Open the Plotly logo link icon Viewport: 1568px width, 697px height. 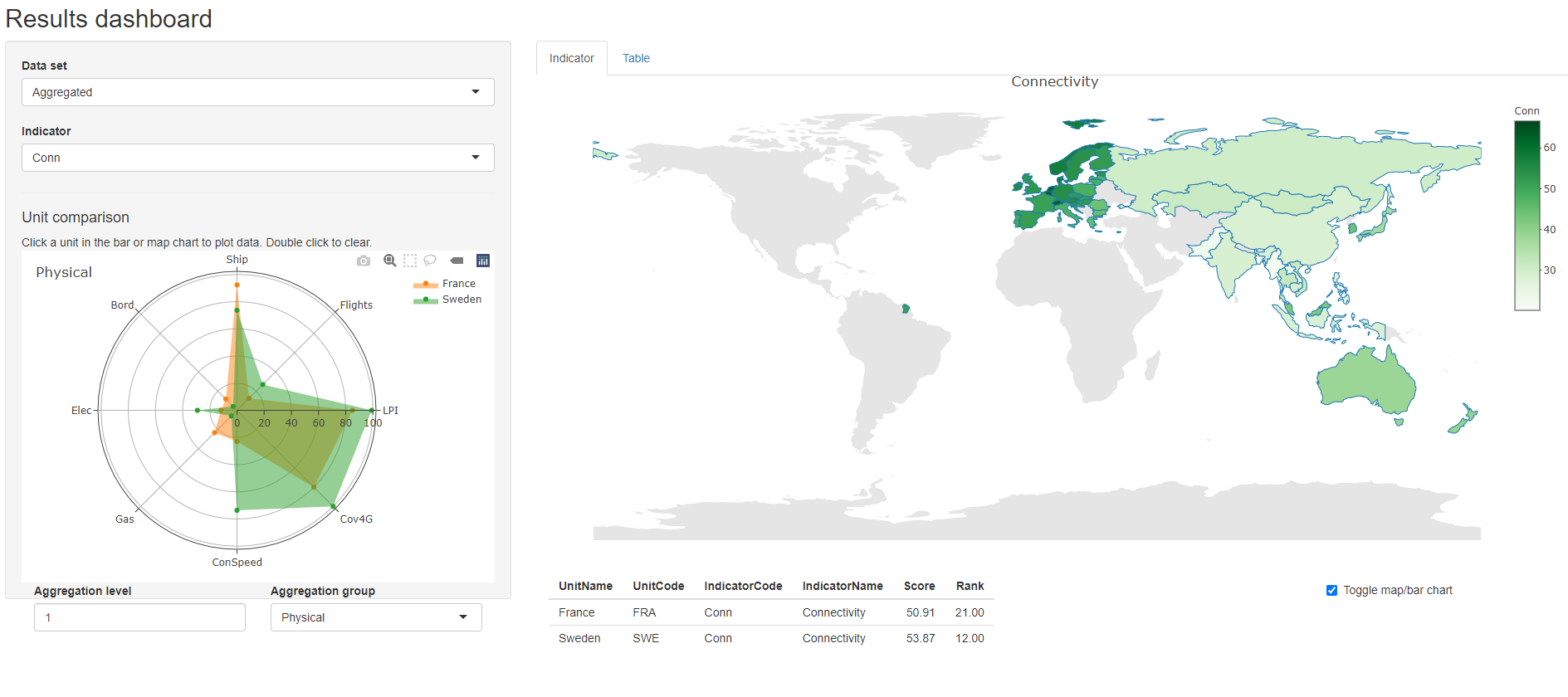point(483,261)
